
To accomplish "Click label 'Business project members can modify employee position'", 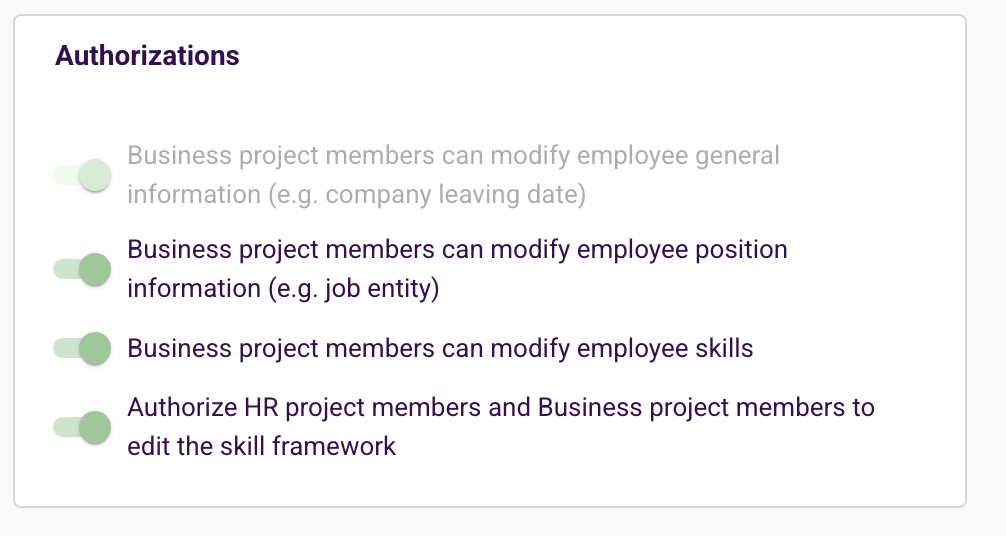I will pyautogui.click(x=457, y=250).
